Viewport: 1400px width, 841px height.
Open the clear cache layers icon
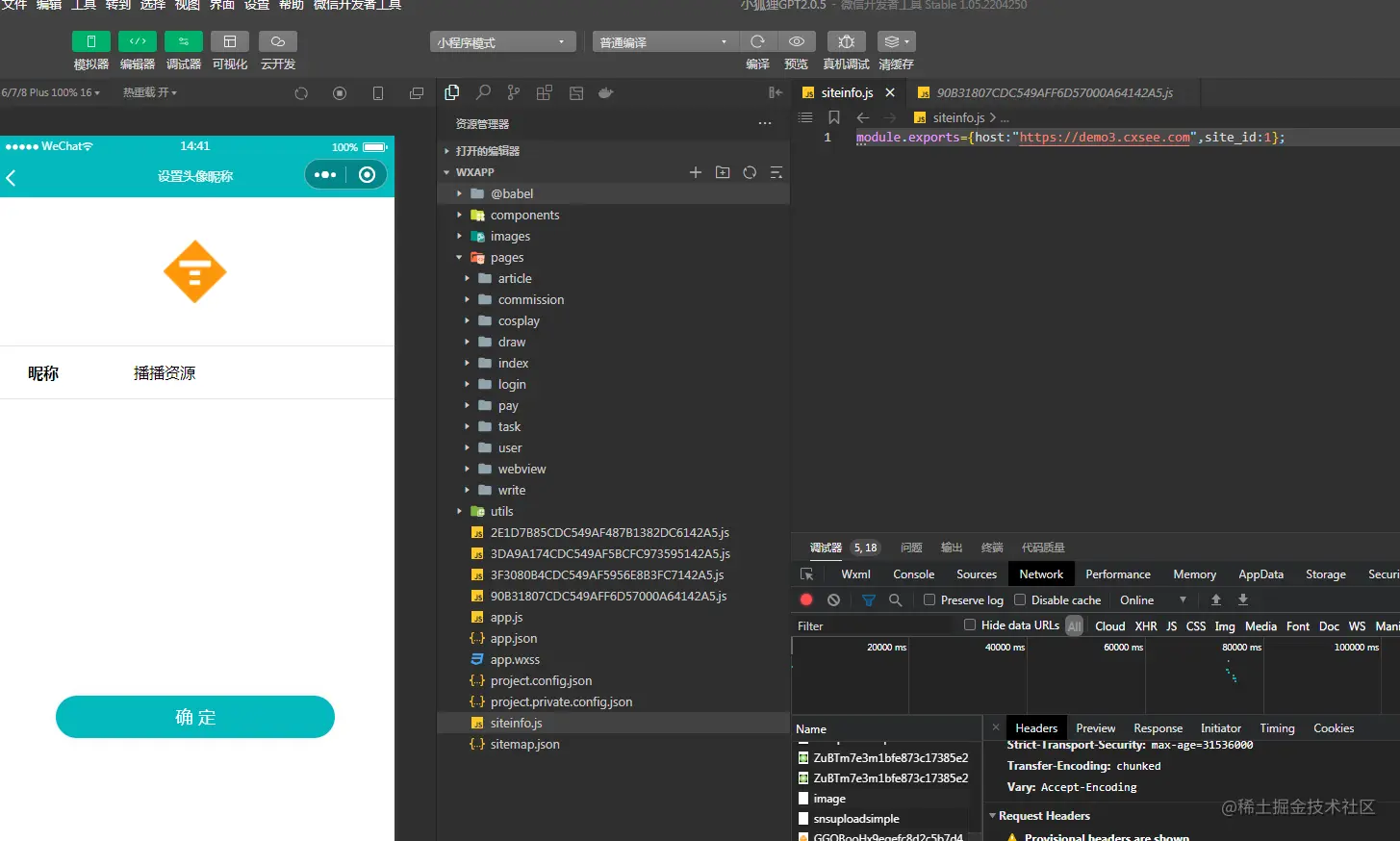point(896,41)
